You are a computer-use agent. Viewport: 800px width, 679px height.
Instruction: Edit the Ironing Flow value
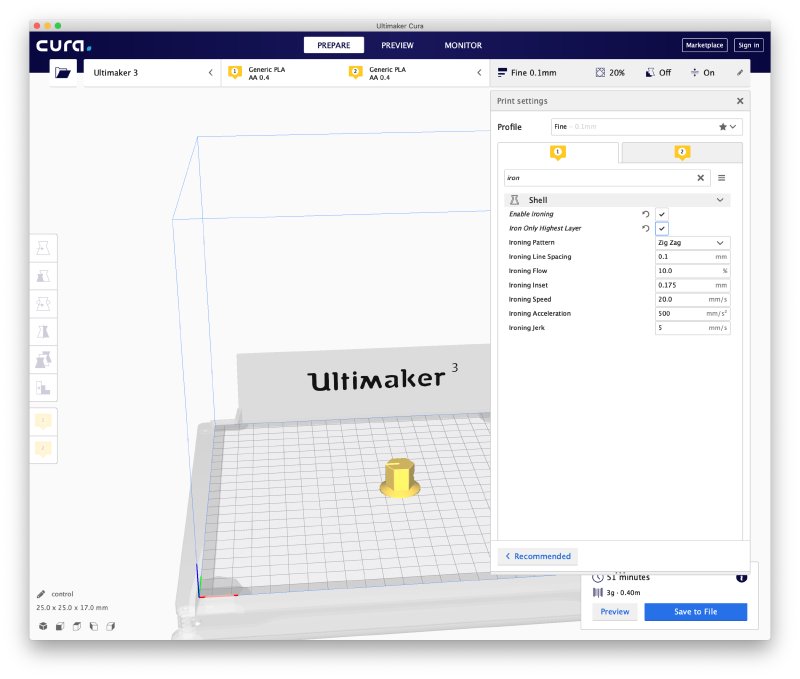(692, 271)
